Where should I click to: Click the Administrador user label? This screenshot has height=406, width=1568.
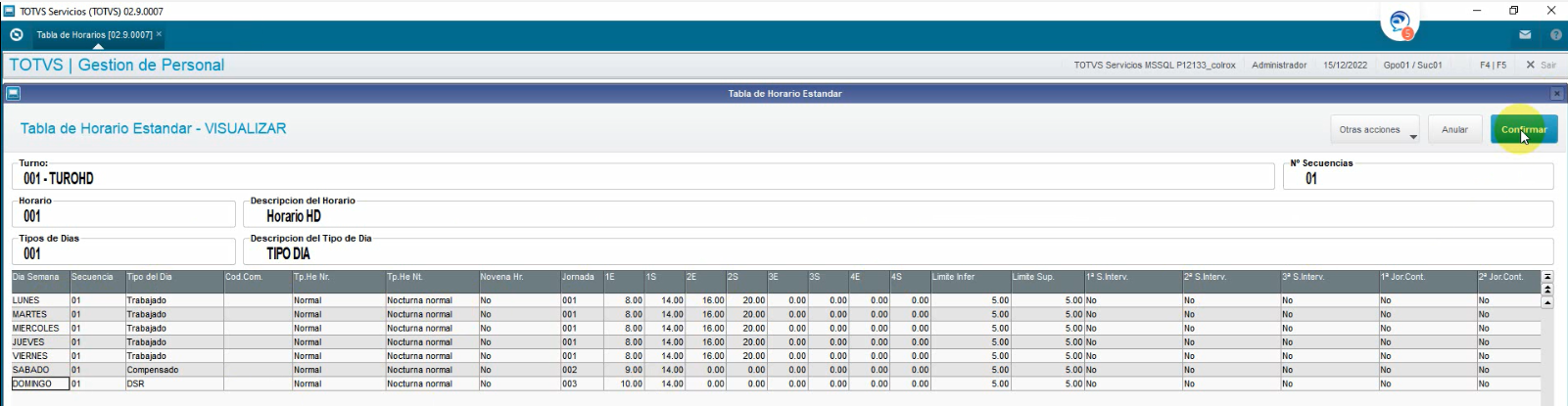coord(1279,65)
